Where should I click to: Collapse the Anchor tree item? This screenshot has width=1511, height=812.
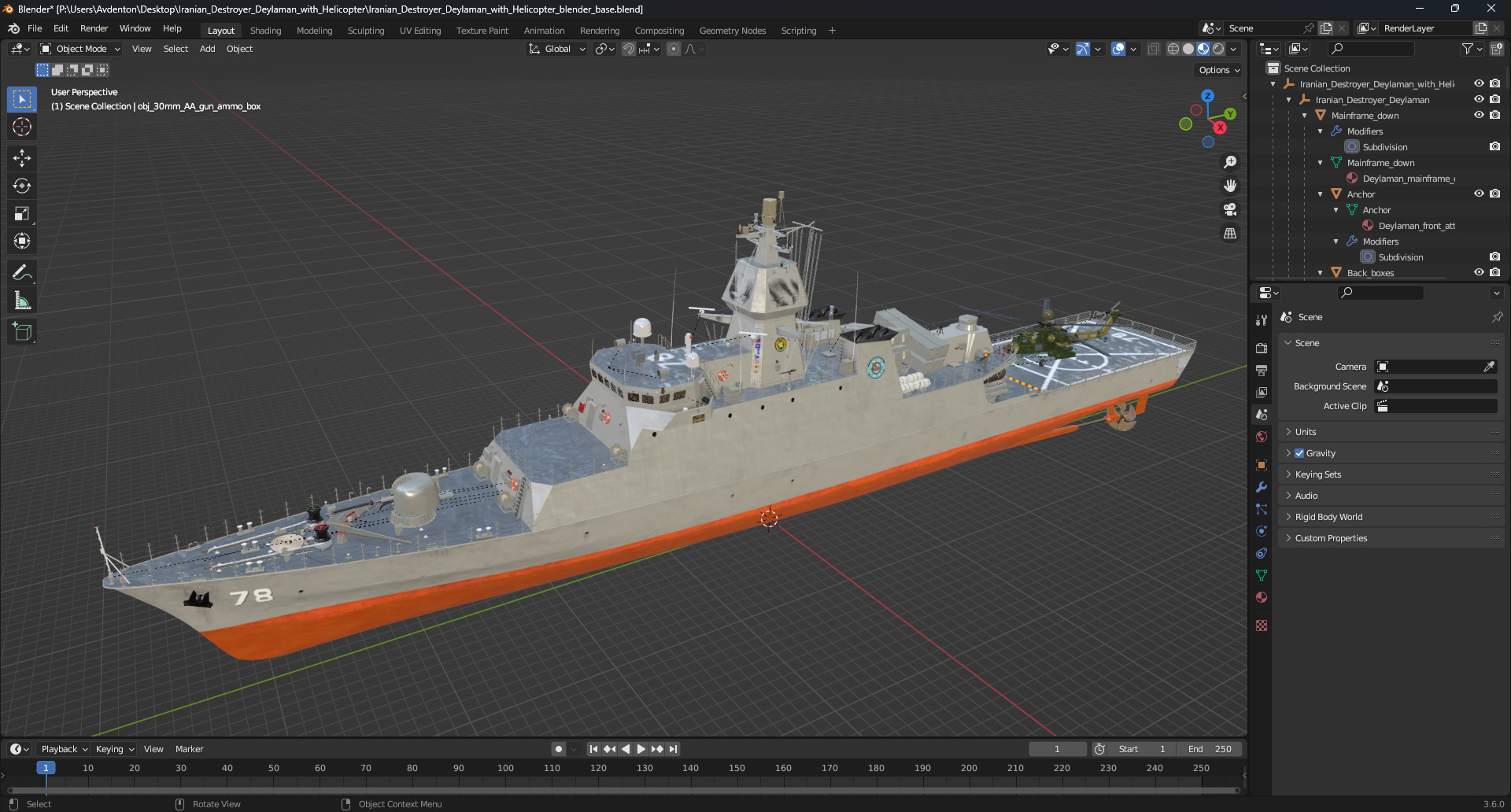[1320, 194]
